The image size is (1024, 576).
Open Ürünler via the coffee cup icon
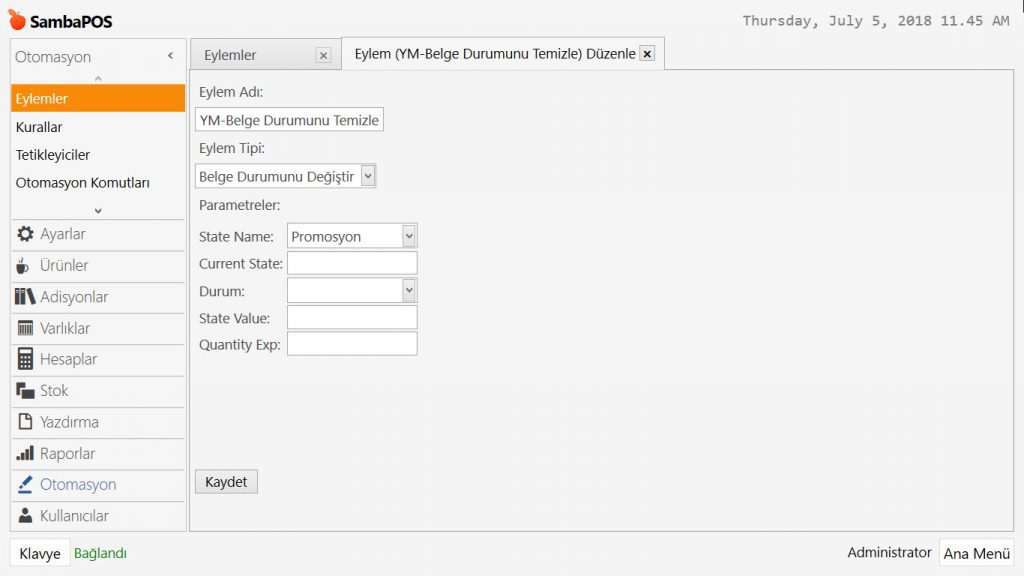click(26, 265)
